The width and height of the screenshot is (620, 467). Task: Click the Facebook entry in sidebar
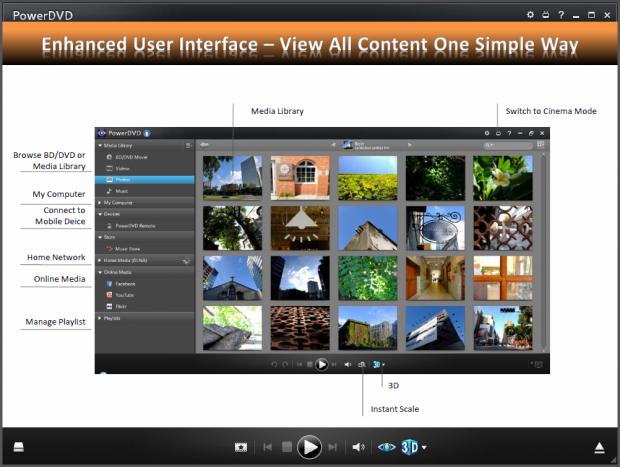click(x=126, y=284)
